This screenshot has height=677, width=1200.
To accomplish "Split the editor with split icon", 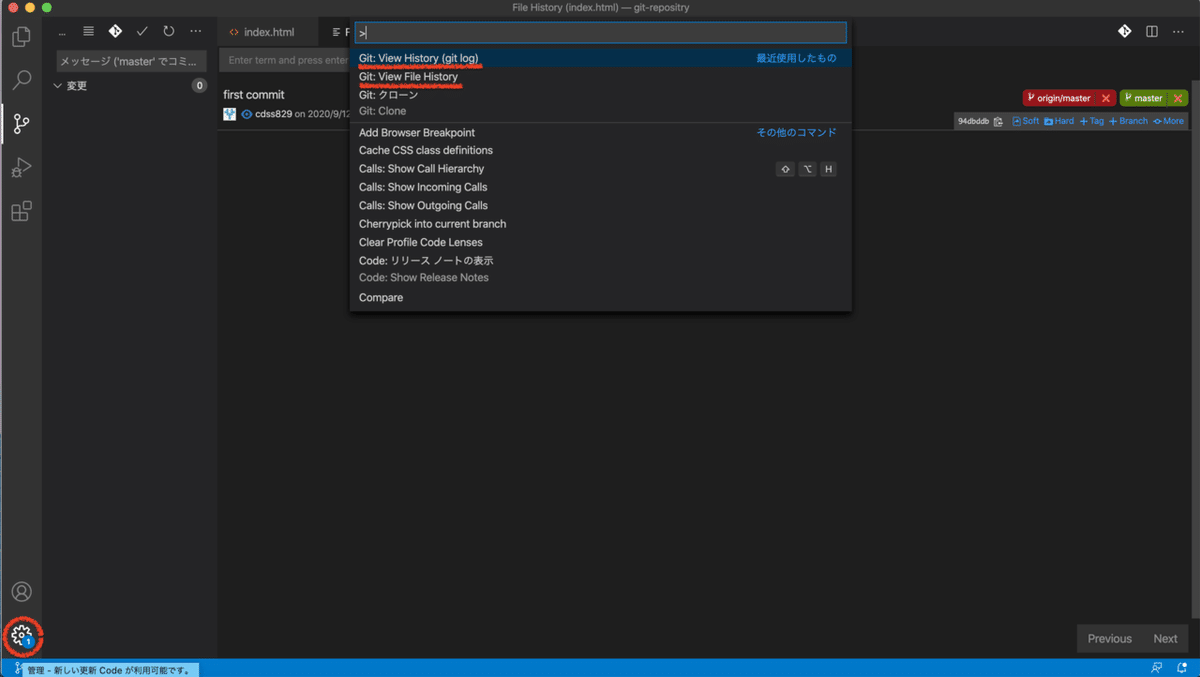I will tap(1152, 31).
